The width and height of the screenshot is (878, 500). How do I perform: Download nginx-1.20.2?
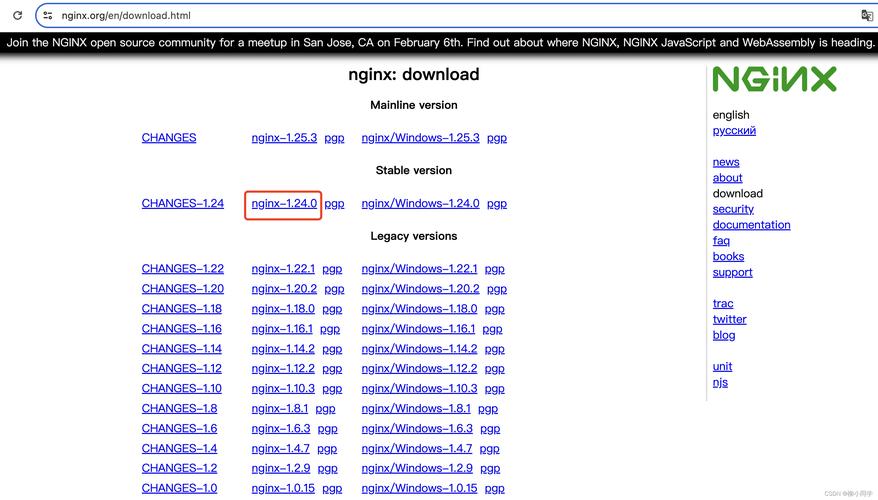(x=284, y=289)
